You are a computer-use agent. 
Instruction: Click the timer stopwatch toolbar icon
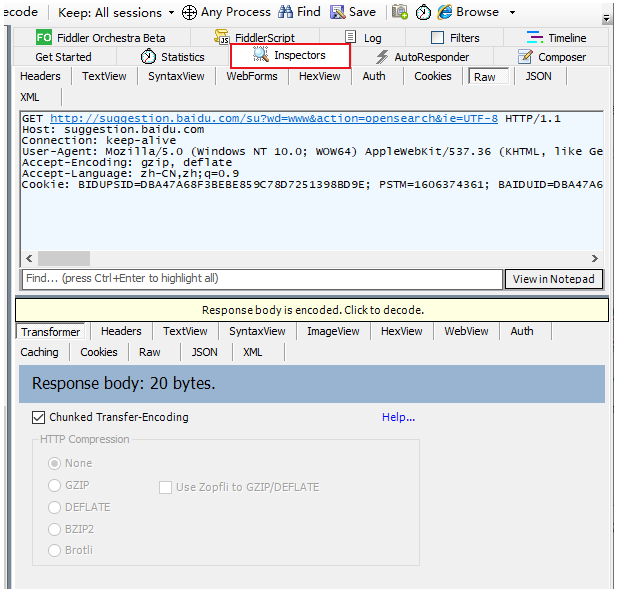click(x=423, y=12)
